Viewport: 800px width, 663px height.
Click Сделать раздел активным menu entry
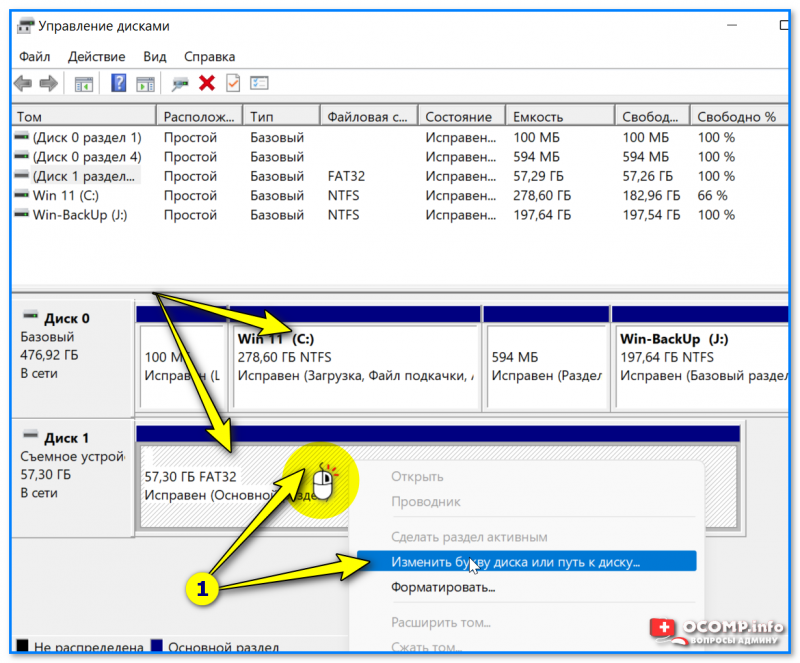469,537
